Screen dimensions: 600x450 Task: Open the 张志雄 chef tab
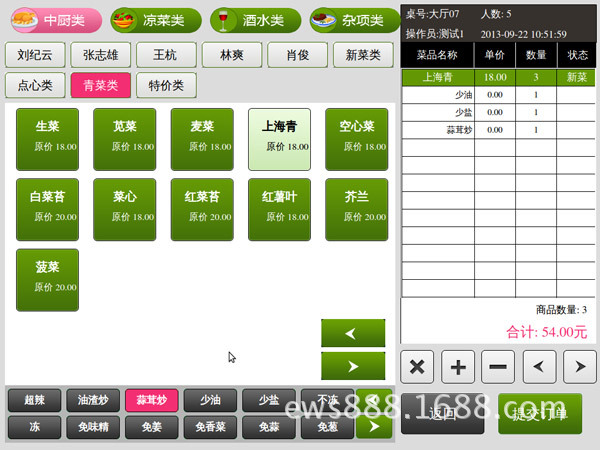click(101, 55)
